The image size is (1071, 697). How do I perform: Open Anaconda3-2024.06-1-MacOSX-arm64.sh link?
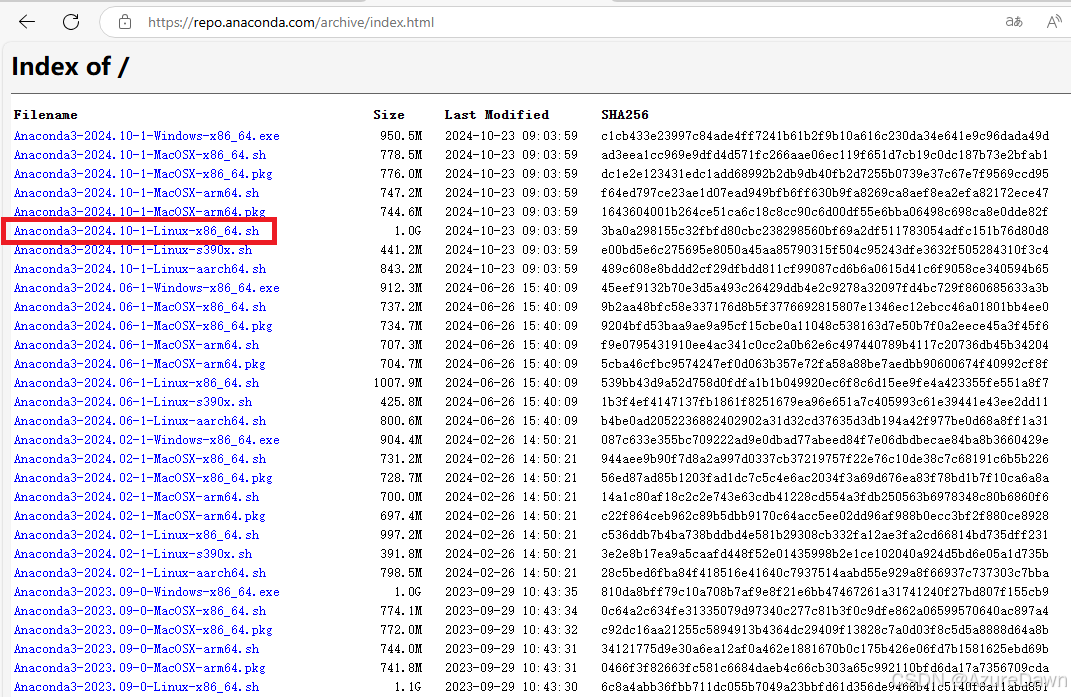coord(137,345)
